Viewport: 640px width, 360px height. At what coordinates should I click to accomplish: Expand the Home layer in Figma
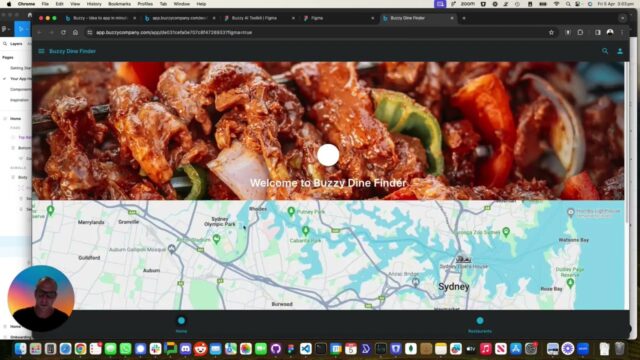(x=5, y=118)
